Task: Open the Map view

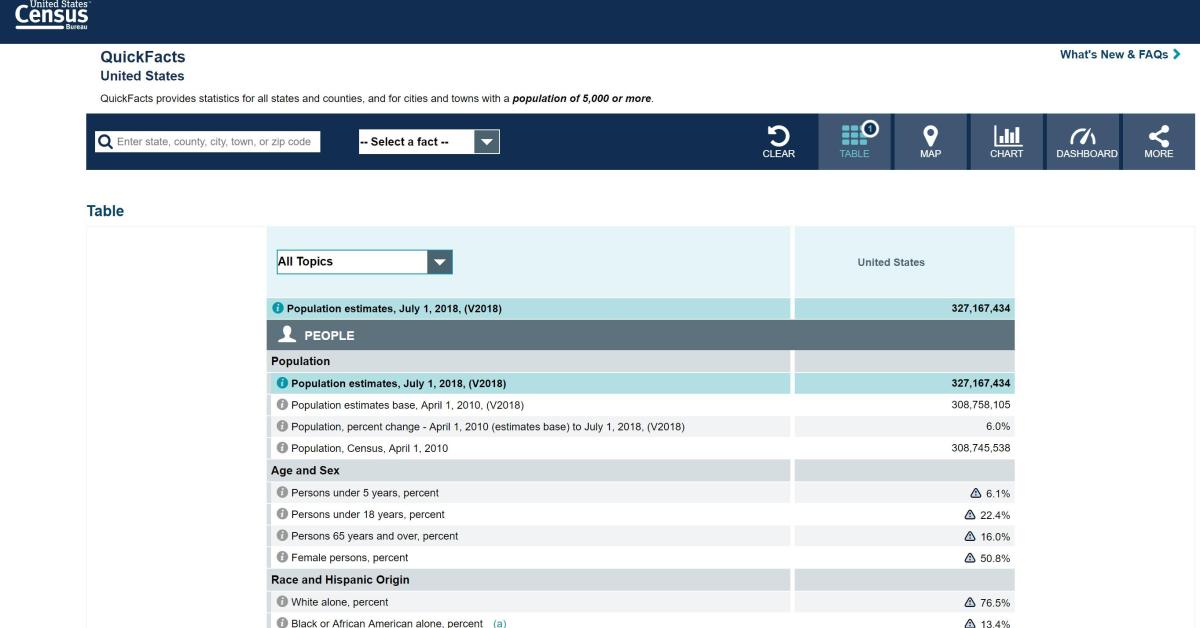Action: pyautogui.click(x=930, y=141)
